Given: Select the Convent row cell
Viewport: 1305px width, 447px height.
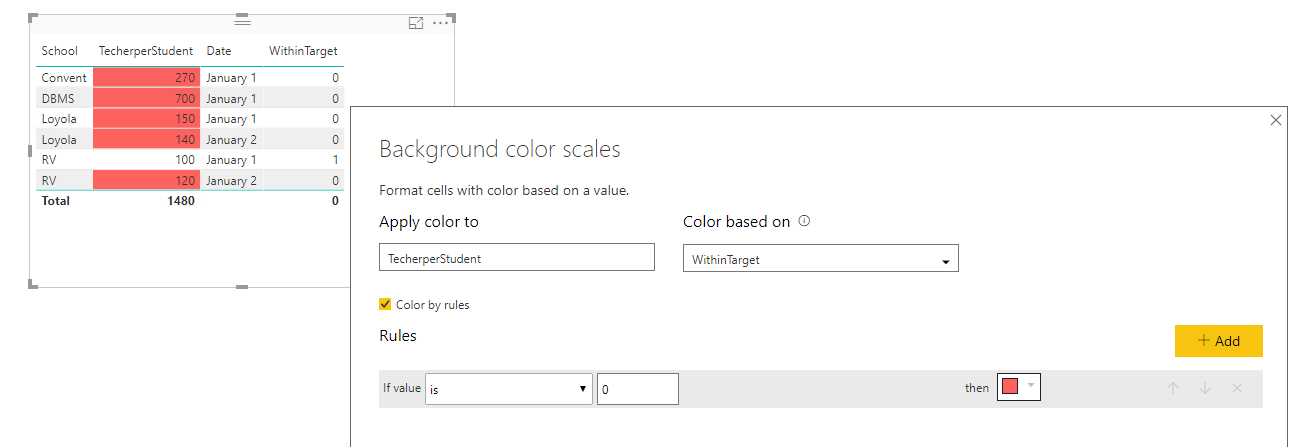Looking at the screenshot, I should coord(64,78).
